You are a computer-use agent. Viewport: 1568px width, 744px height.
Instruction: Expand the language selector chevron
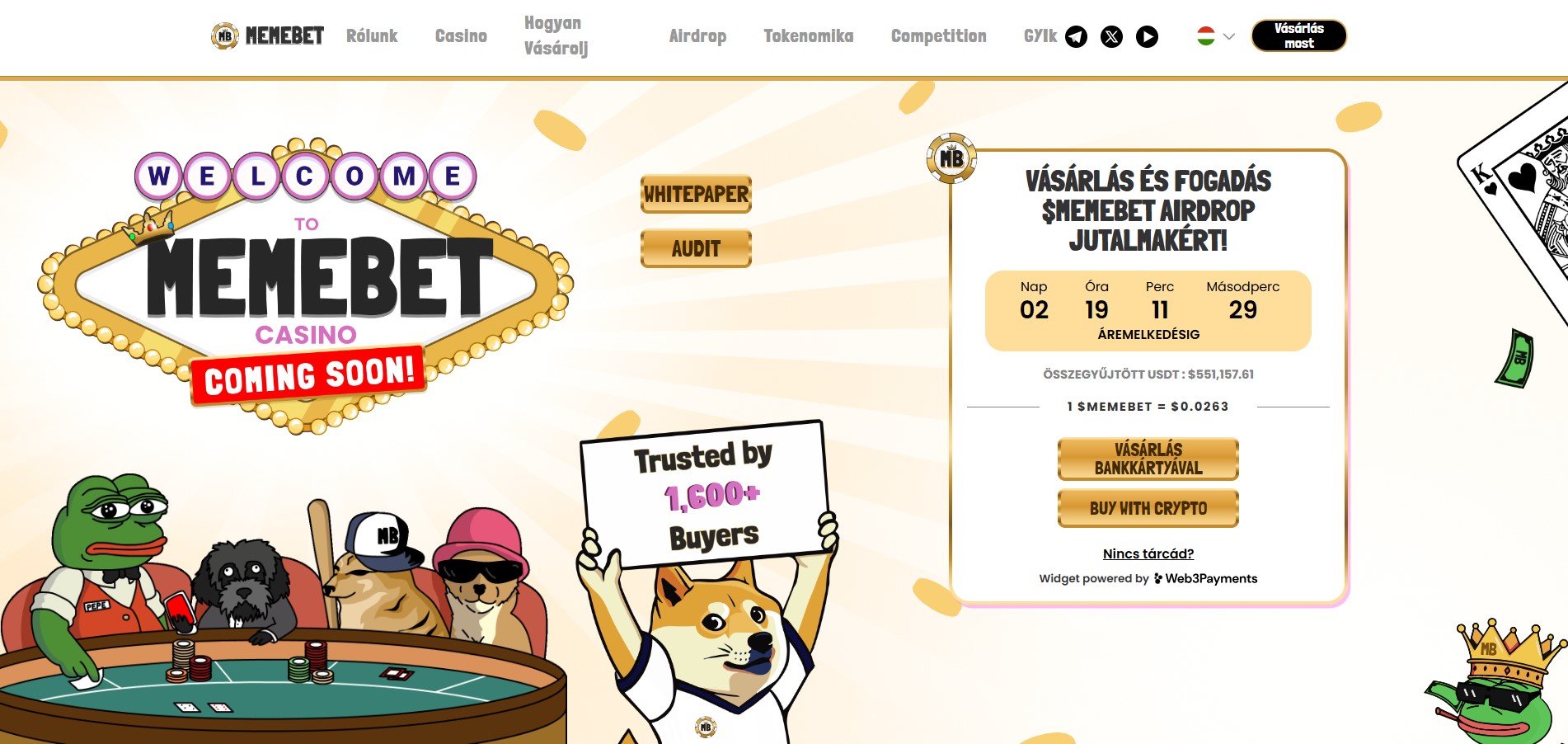pyautogui.click(x=1228, y=36)
